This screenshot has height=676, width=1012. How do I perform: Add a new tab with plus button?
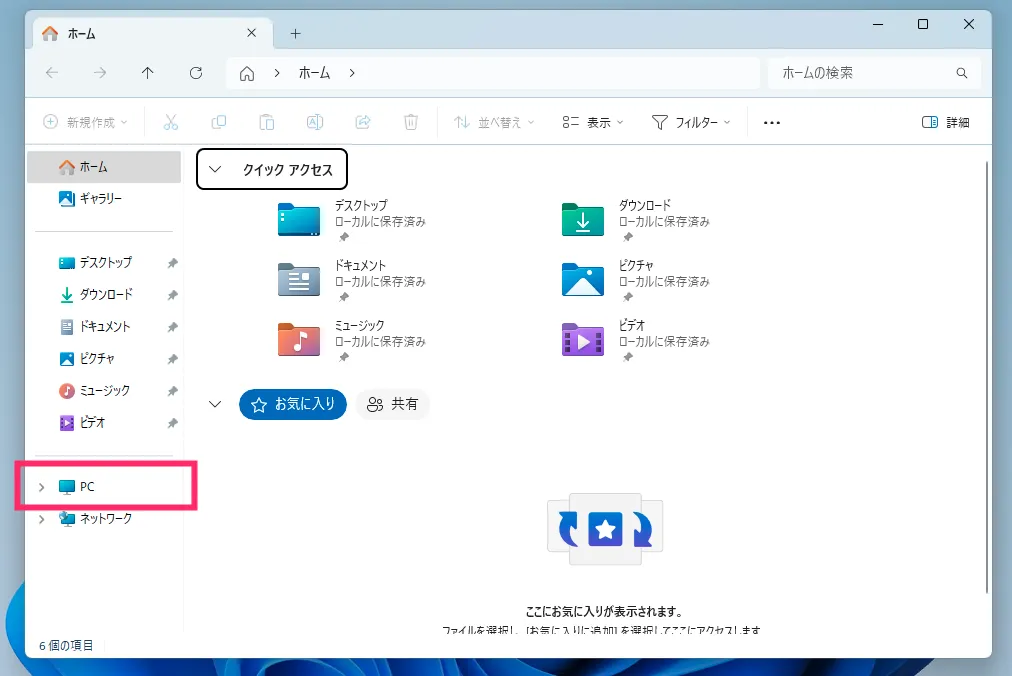[296, 34]
